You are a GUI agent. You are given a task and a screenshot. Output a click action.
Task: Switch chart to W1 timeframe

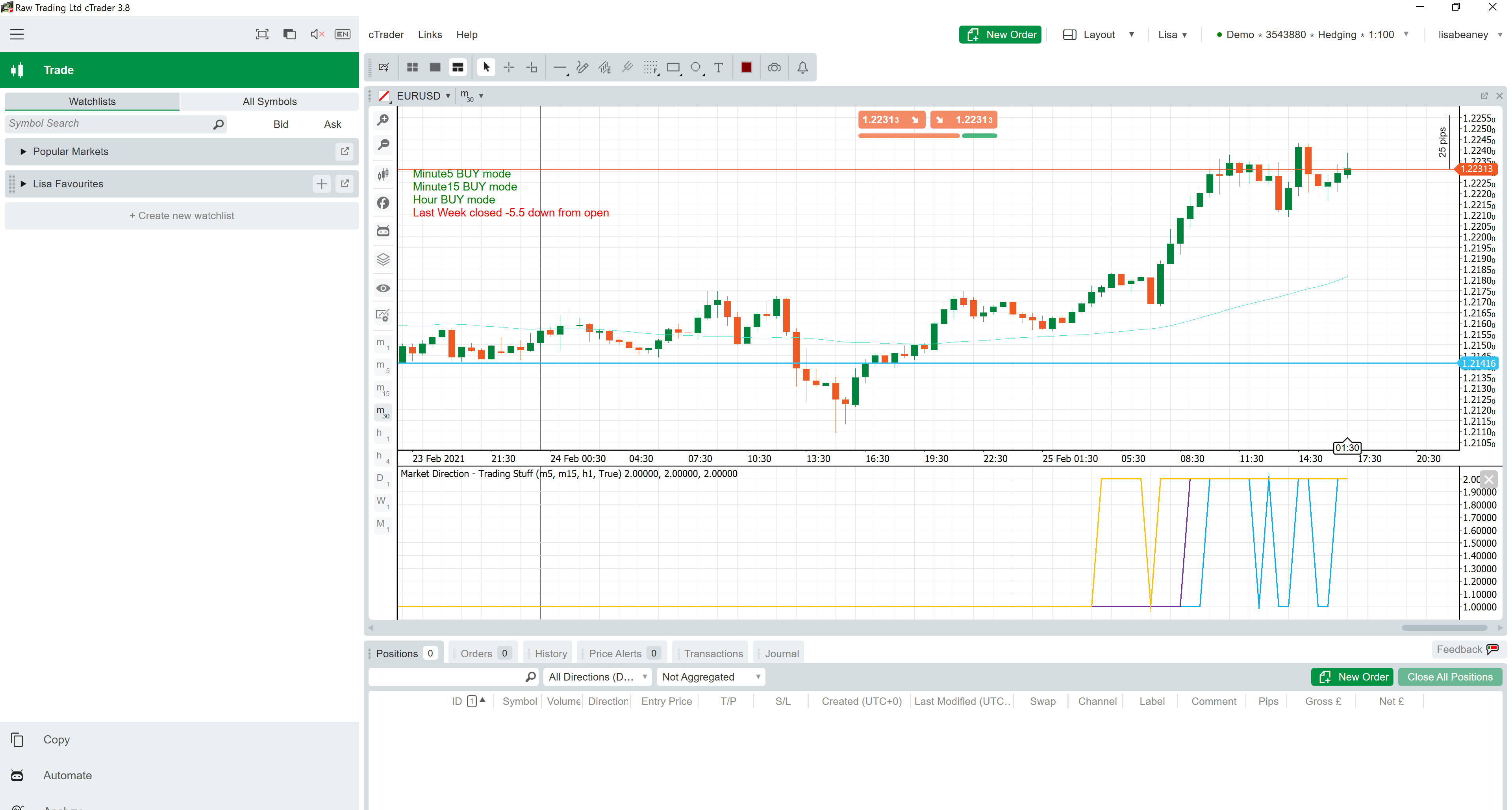[383, 503]
